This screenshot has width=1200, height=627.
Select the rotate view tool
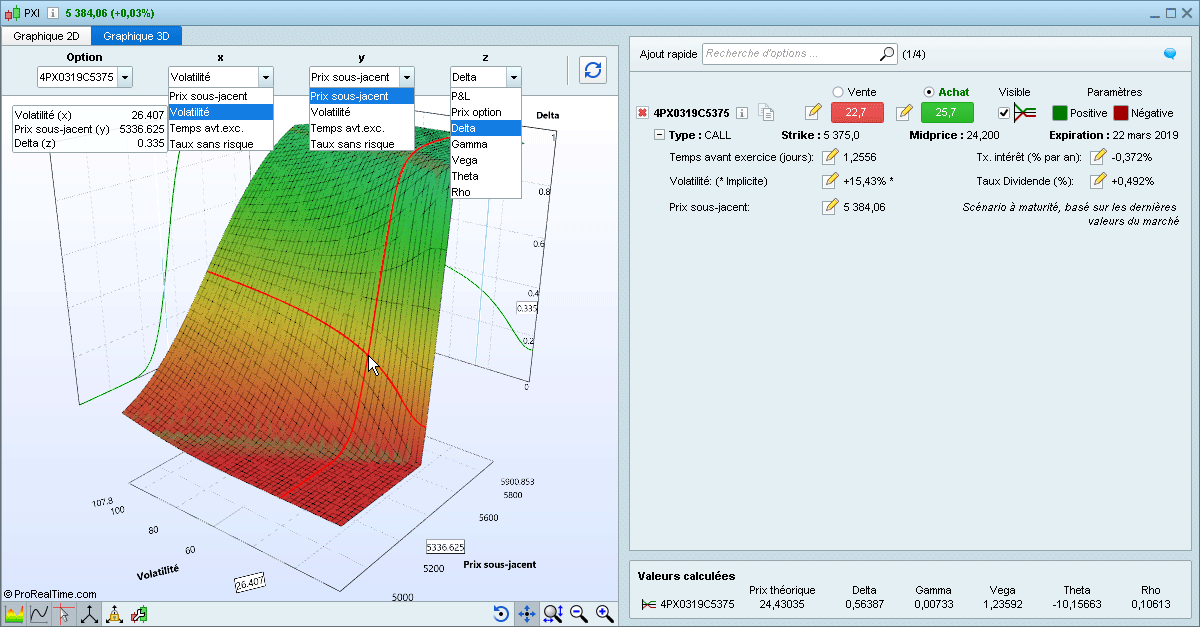500,614
